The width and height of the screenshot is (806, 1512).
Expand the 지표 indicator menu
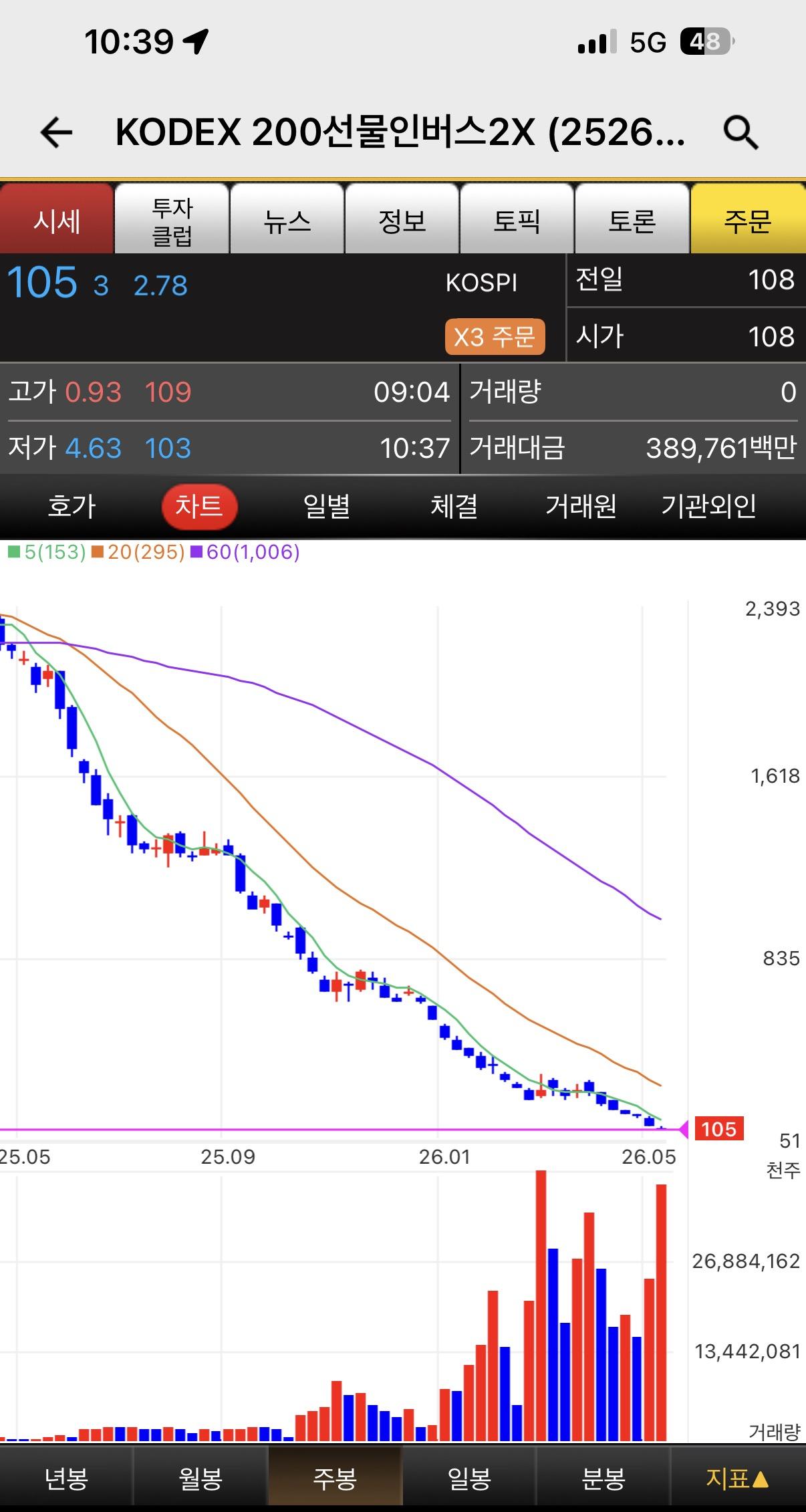coord(738,1479)
